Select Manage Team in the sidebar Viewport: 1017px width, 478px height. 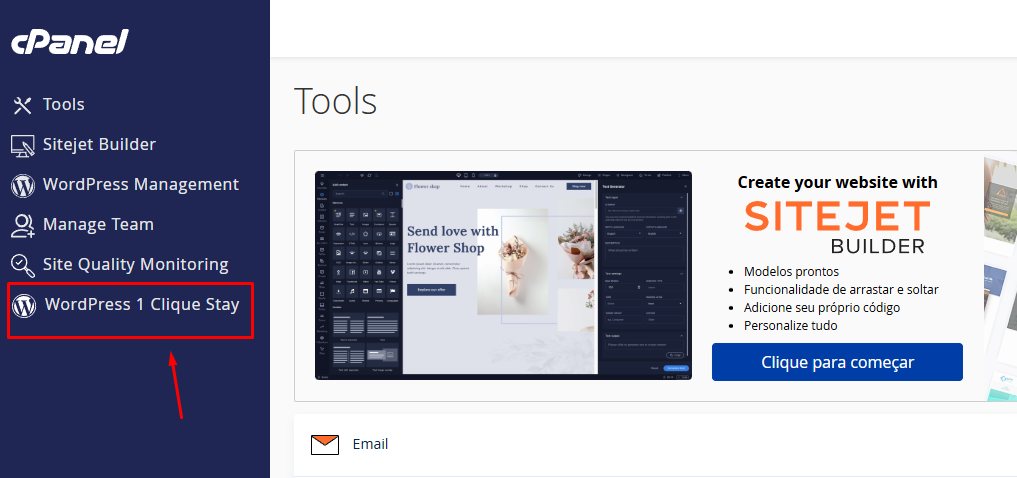click(x=98, y=225)
